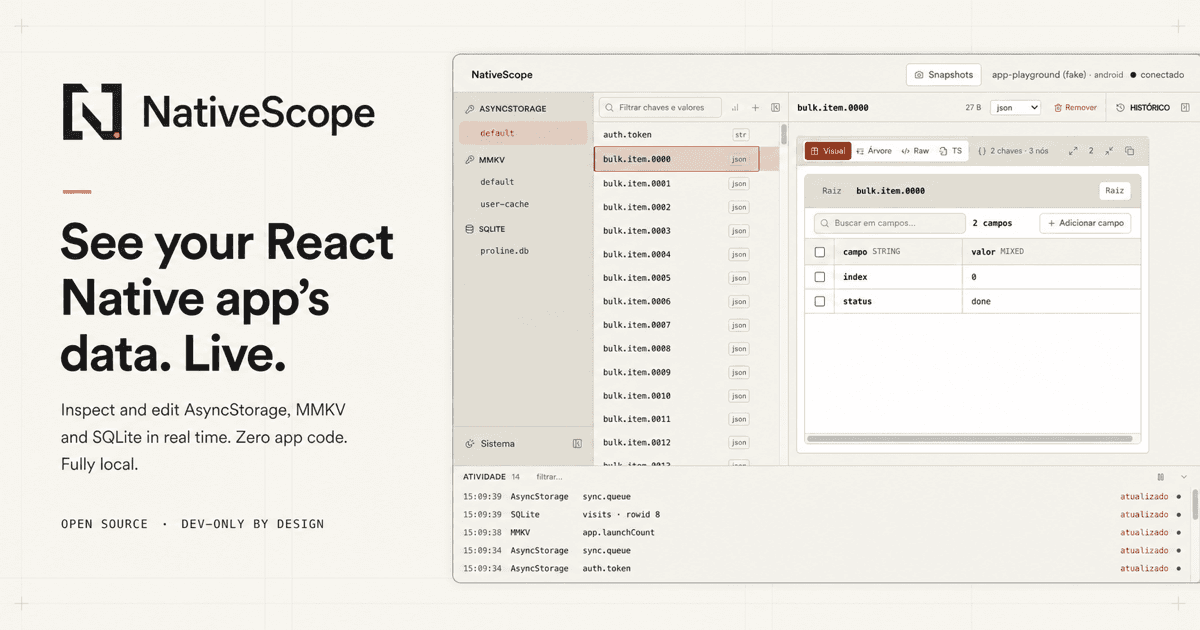This screenshot has width=1200, height=630.
Task: Select the bulk.item.0001 key
Action: click(676, 183)
